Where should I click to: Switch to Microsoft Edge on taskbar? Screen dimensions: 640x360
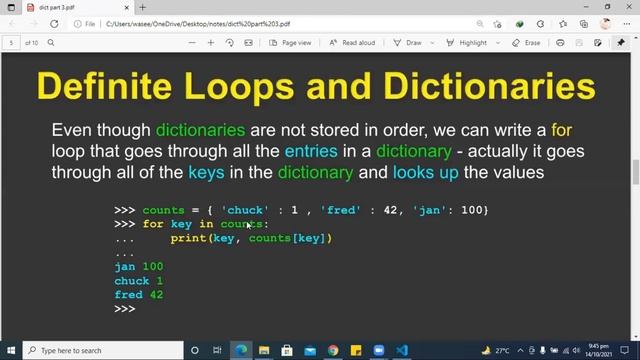click(x=241, y=350)
